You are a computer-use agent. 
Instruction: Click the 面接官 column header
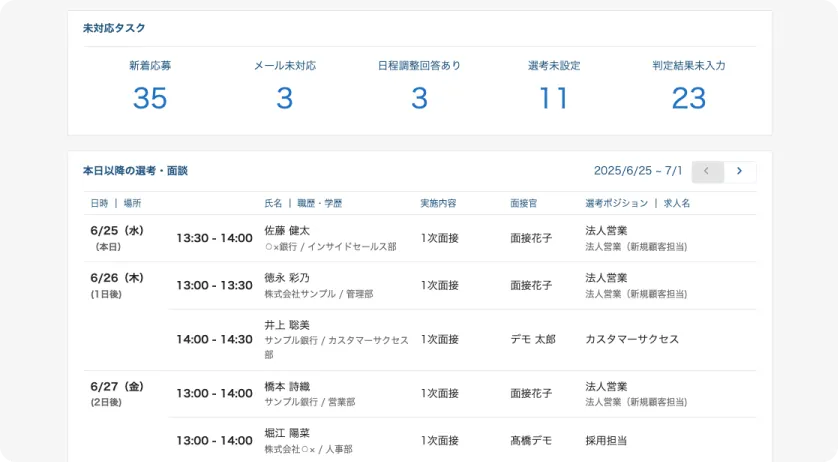[523, 203]
